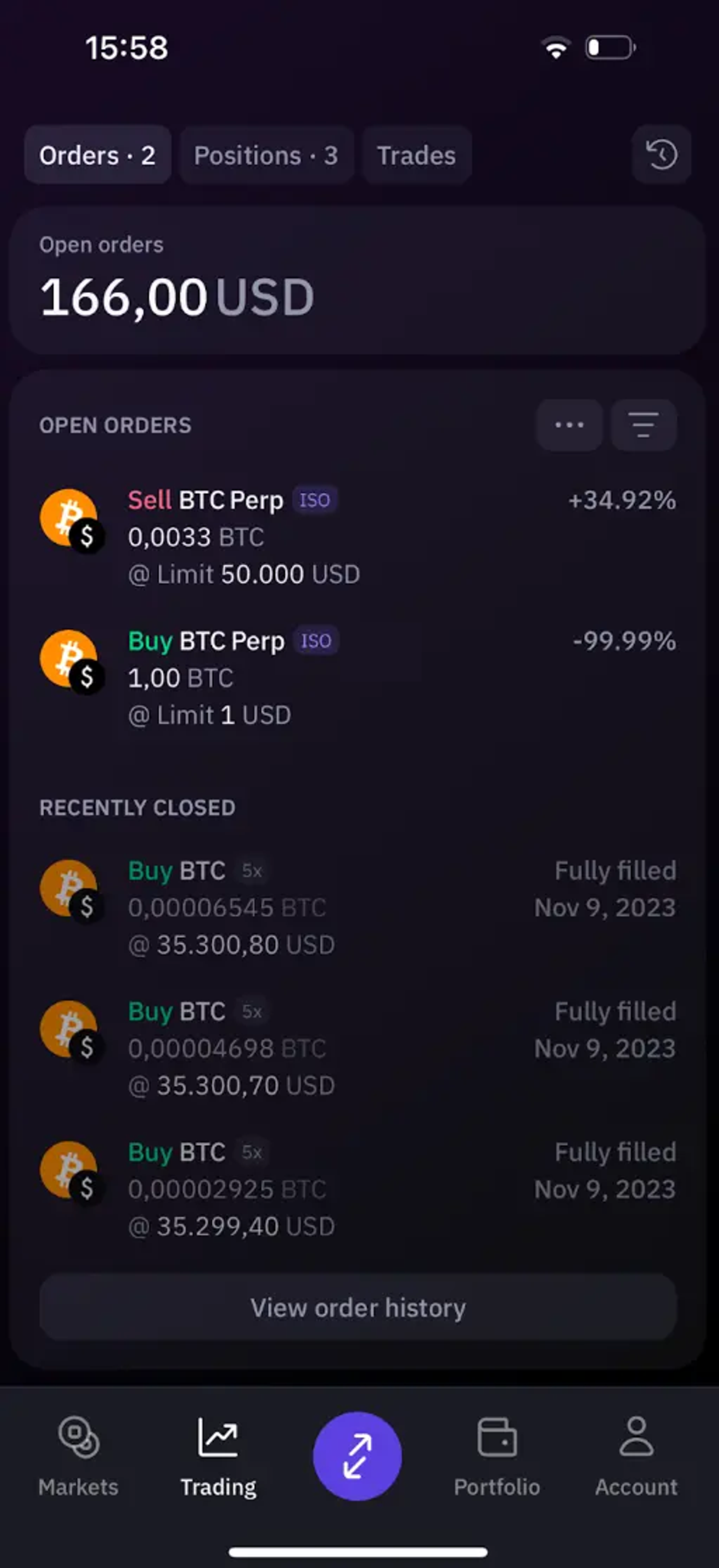Viewport: 719px width, 1568px height.
Task: Open the Account profile icon
Action: coord(636,1436)
